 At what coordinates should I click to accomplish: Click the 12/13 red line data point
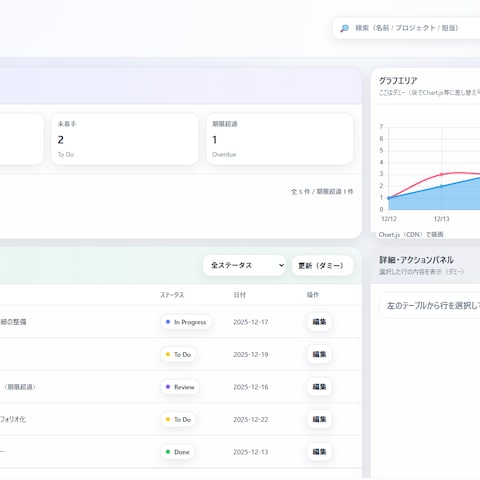pos(442,174)
